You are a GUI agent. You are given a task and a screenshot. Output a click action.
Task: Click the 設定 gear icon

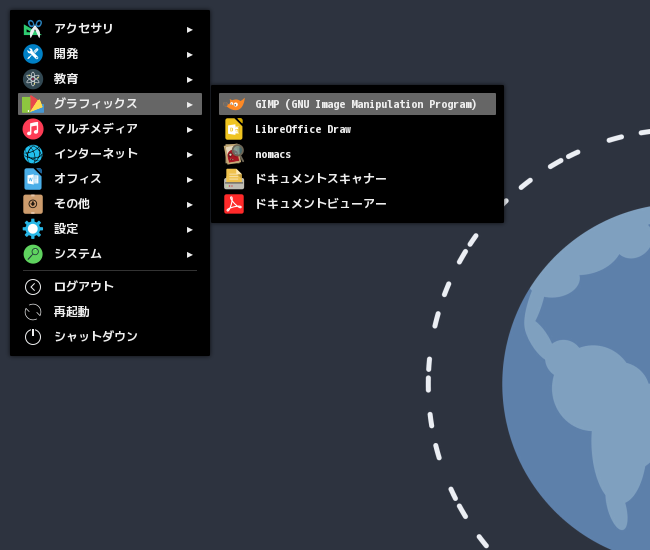[33, 229]
